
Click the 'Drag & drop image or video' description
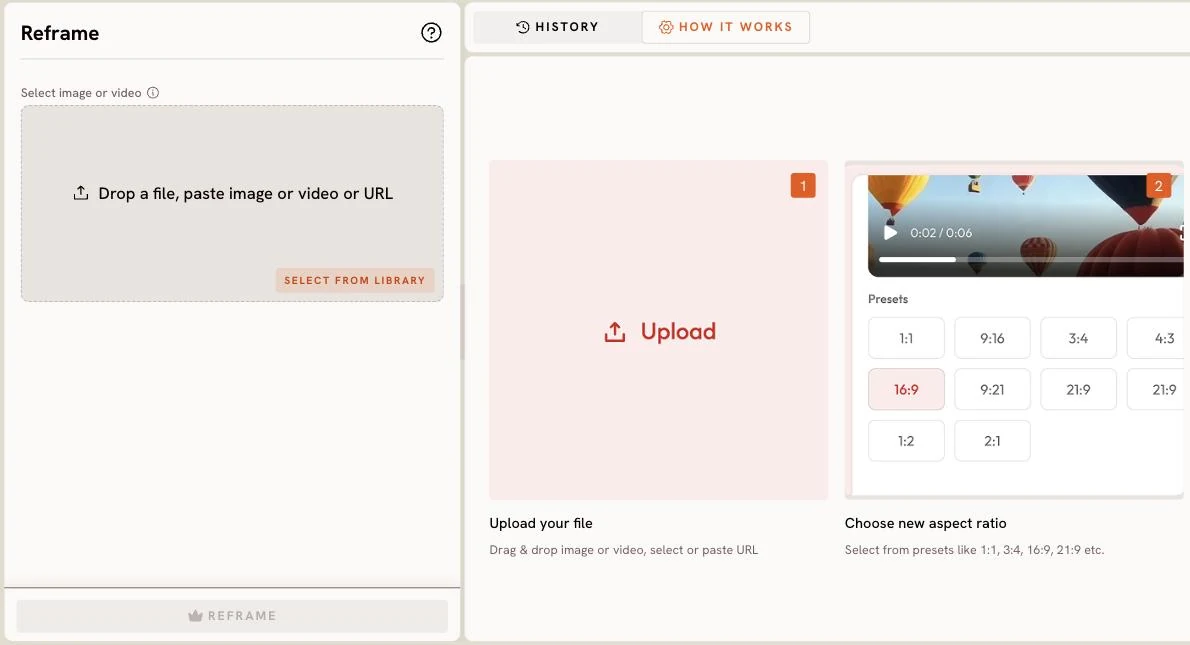tap(624, 549)
